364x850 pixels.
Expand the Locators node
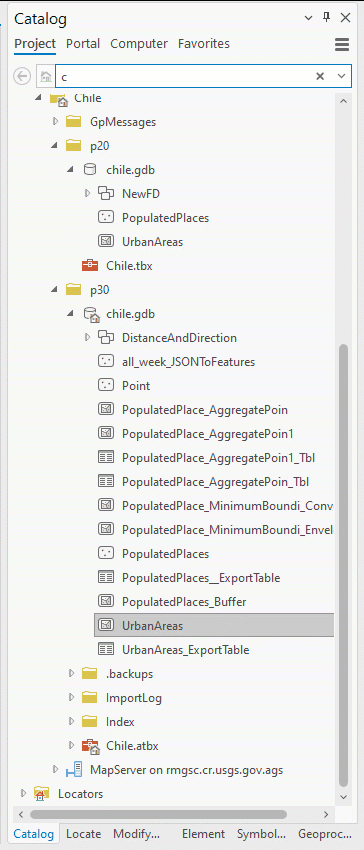pyautogui.click(x=23, y=794)
